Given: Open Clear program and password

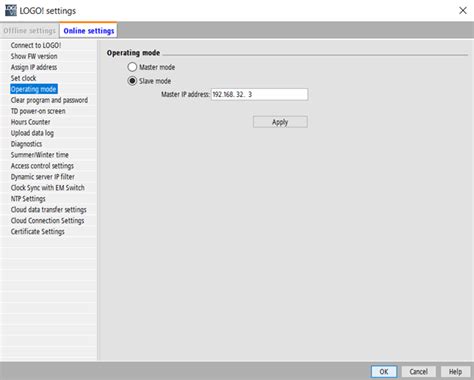Looking at the screenshot, I should tap(49, 100).
